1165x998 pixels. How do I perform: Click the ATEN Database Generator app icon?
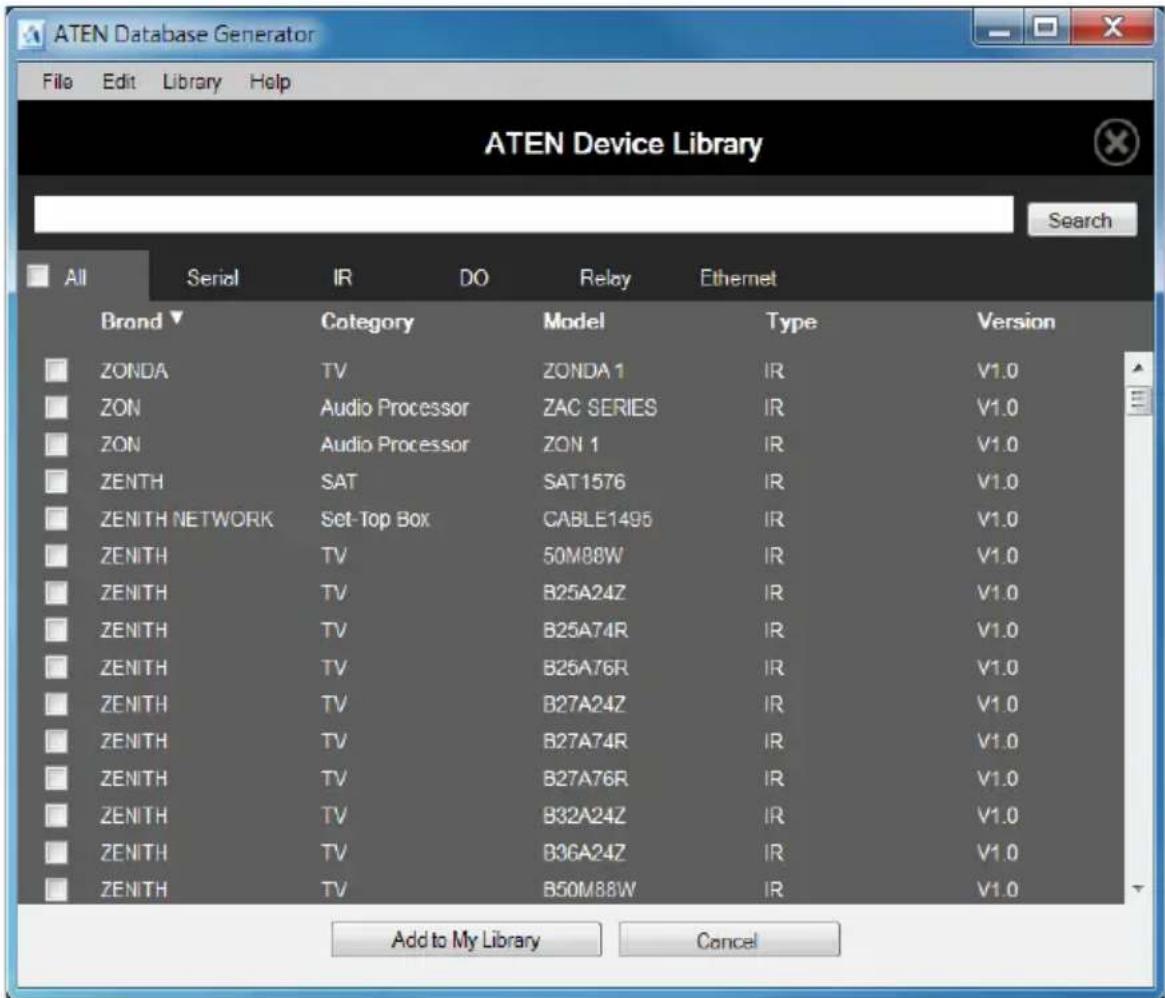[30, 34]
